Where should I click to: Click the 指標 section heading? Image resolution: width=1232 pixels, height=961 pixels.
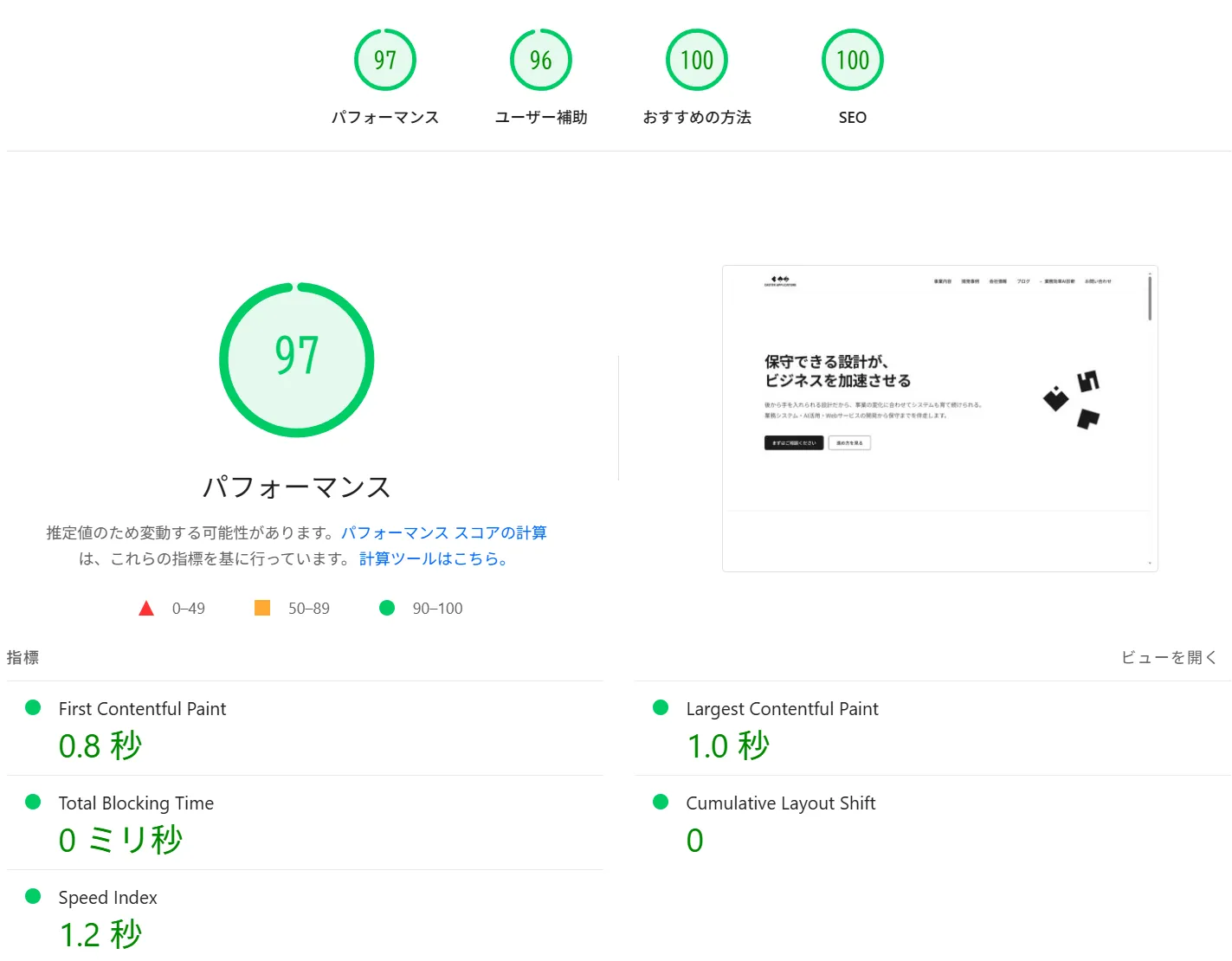pos(23,657)
